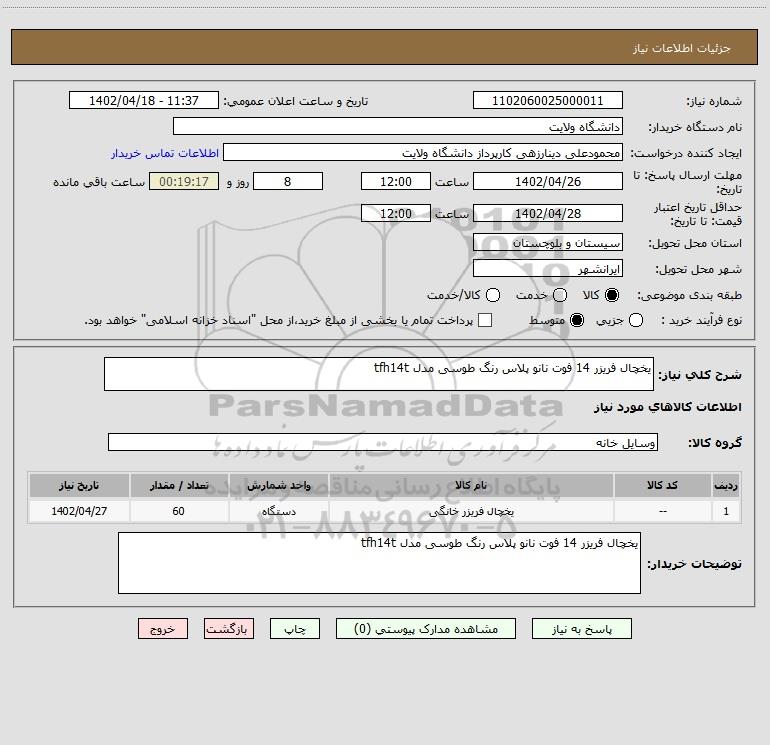
Task: Open اطلاعات تماس خریدار link
Action: (x=165, y=153)
